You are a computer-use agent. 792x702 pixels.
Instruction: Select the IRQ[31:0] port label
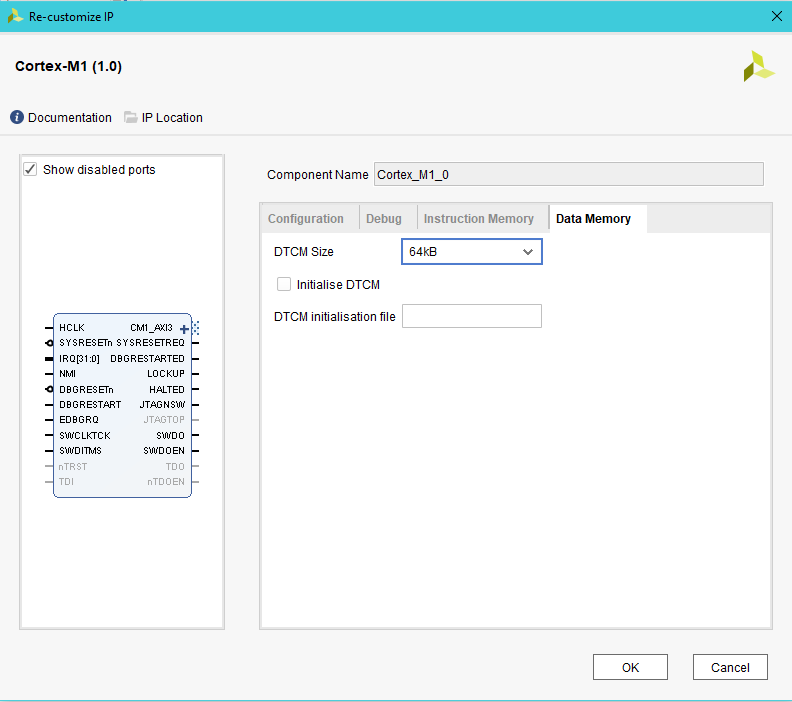click(79, 359)
